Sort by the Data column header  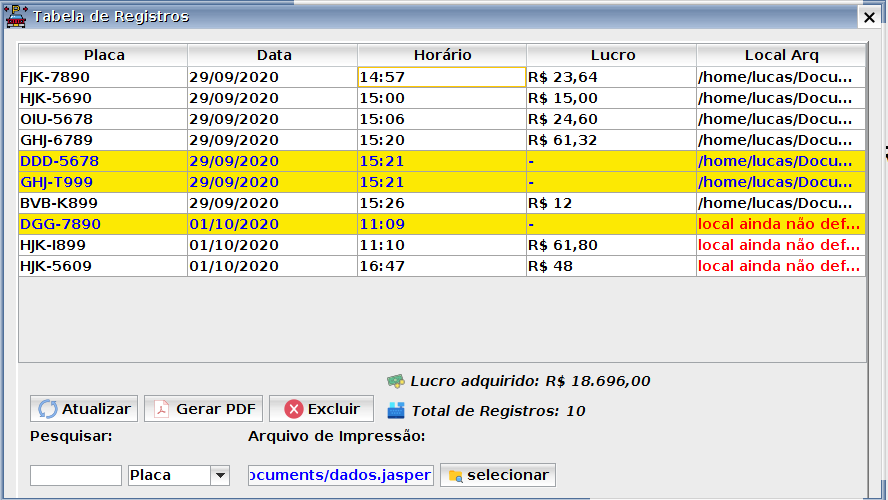273,55
